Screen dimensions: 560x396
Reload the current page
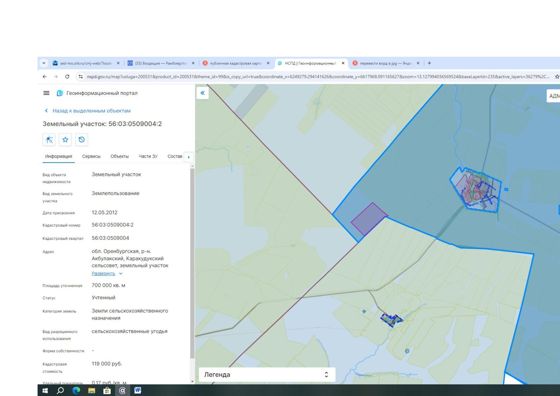click(x=67, y=76)
